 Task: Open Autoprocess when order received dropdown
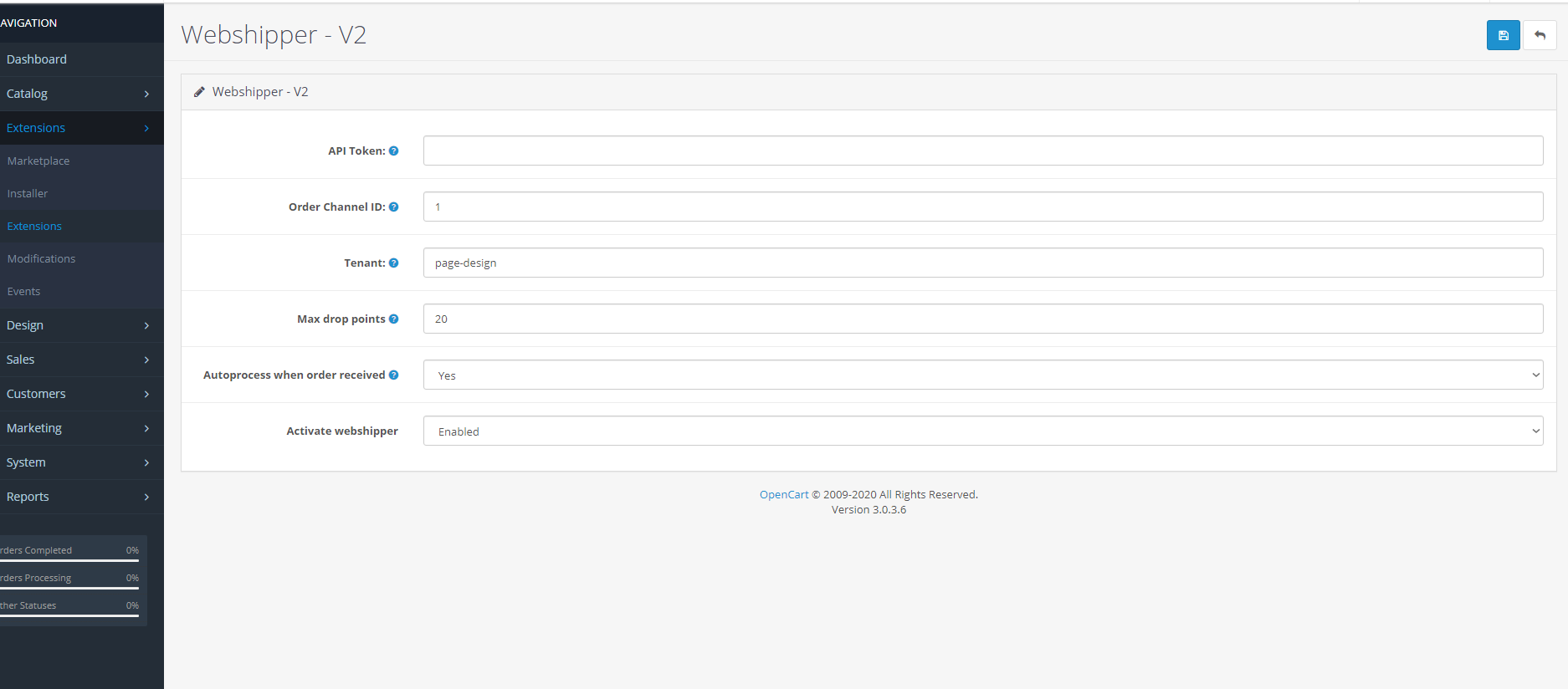tap(983, 375)
